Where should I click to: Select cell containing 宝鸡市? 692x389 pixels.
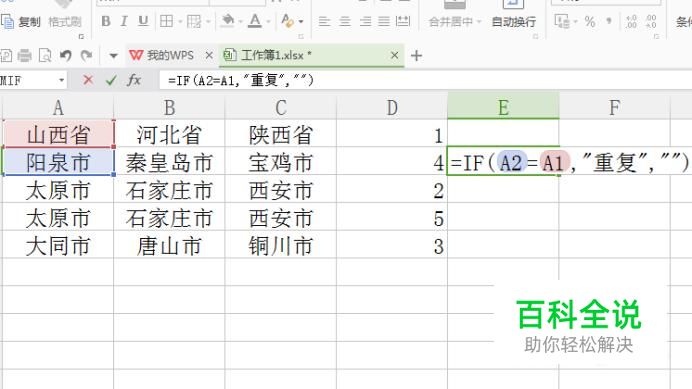pos(281,162)
